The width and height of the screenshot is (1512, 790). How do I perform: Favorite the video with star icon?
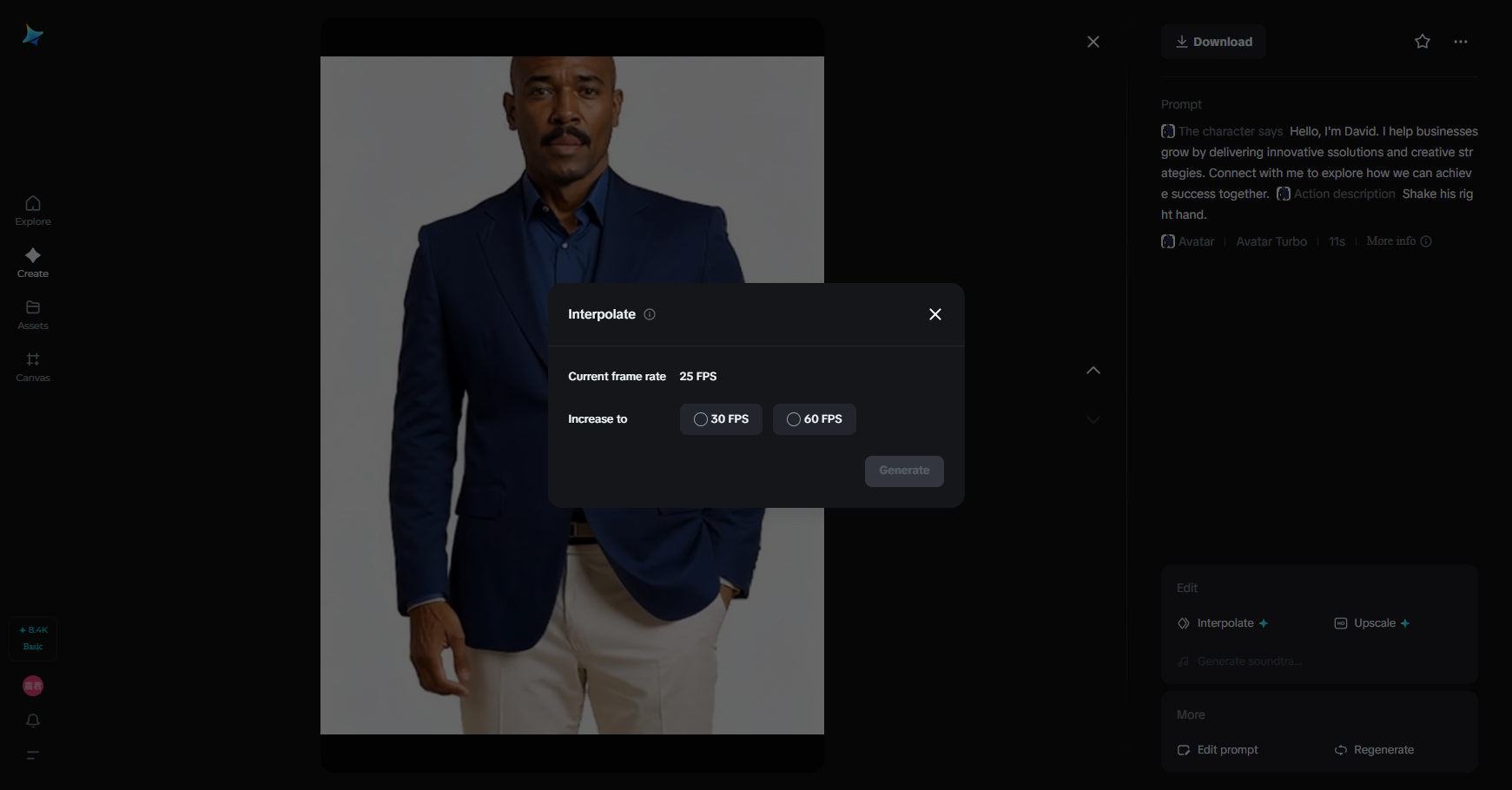click(1423, 42)
